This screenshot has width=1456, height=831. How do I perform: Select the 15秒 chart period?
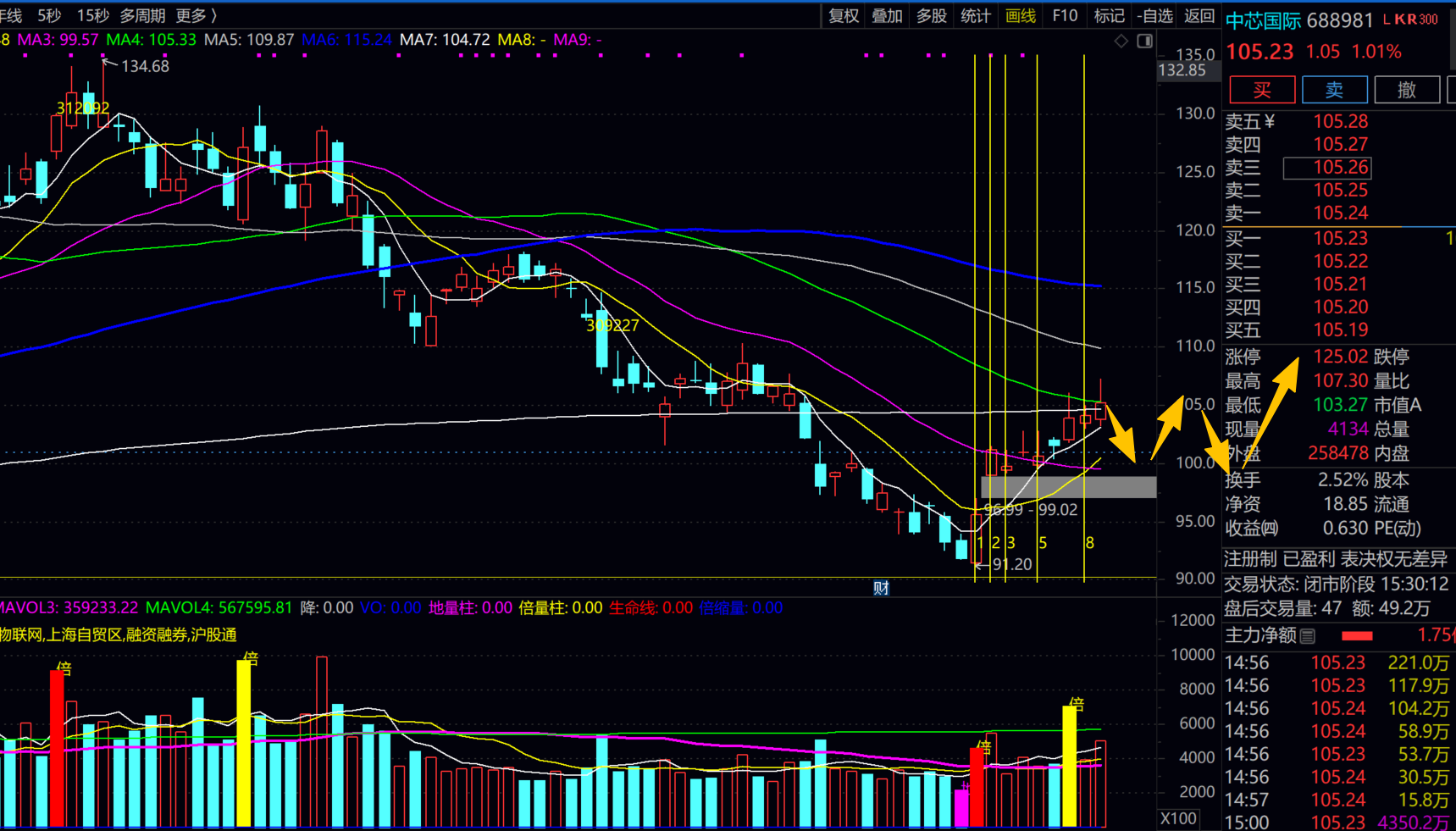92,15
